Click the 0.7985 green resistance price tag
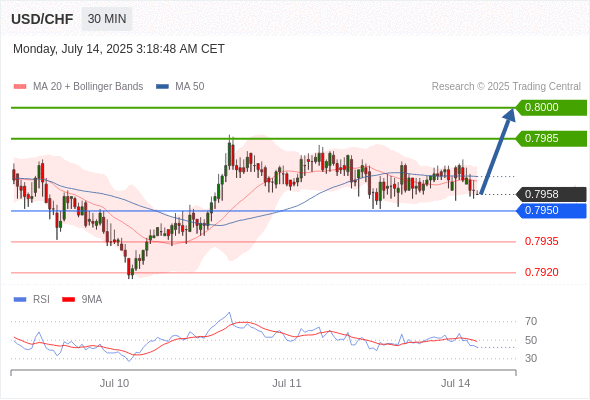Screen dimensions: 590x400 [551, 138]
